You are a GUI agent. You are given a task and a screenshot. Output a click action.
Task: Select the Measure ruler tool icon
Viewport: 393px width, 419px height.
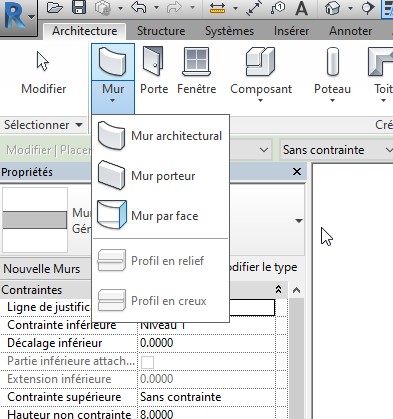(217, 8)
